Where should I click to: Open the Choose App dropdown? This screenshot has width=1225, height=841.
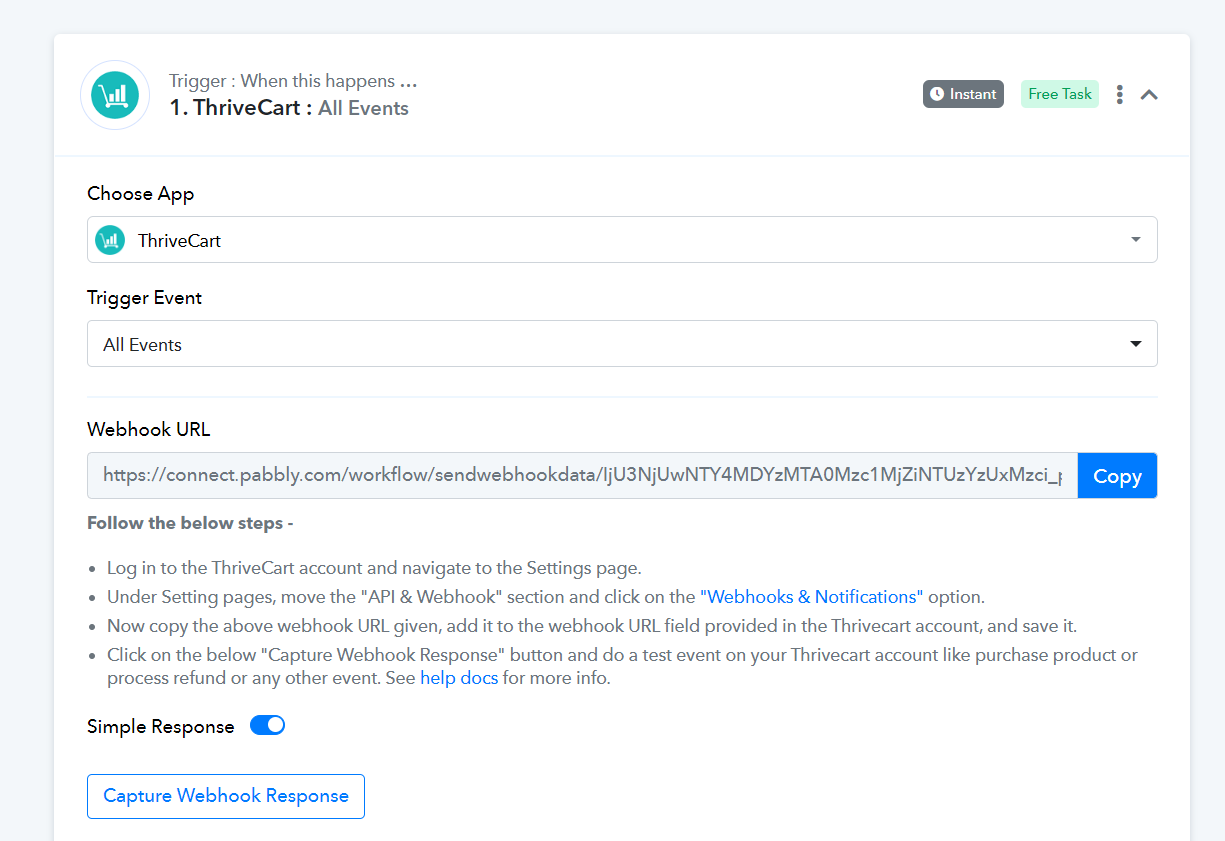tap(622, 240)
